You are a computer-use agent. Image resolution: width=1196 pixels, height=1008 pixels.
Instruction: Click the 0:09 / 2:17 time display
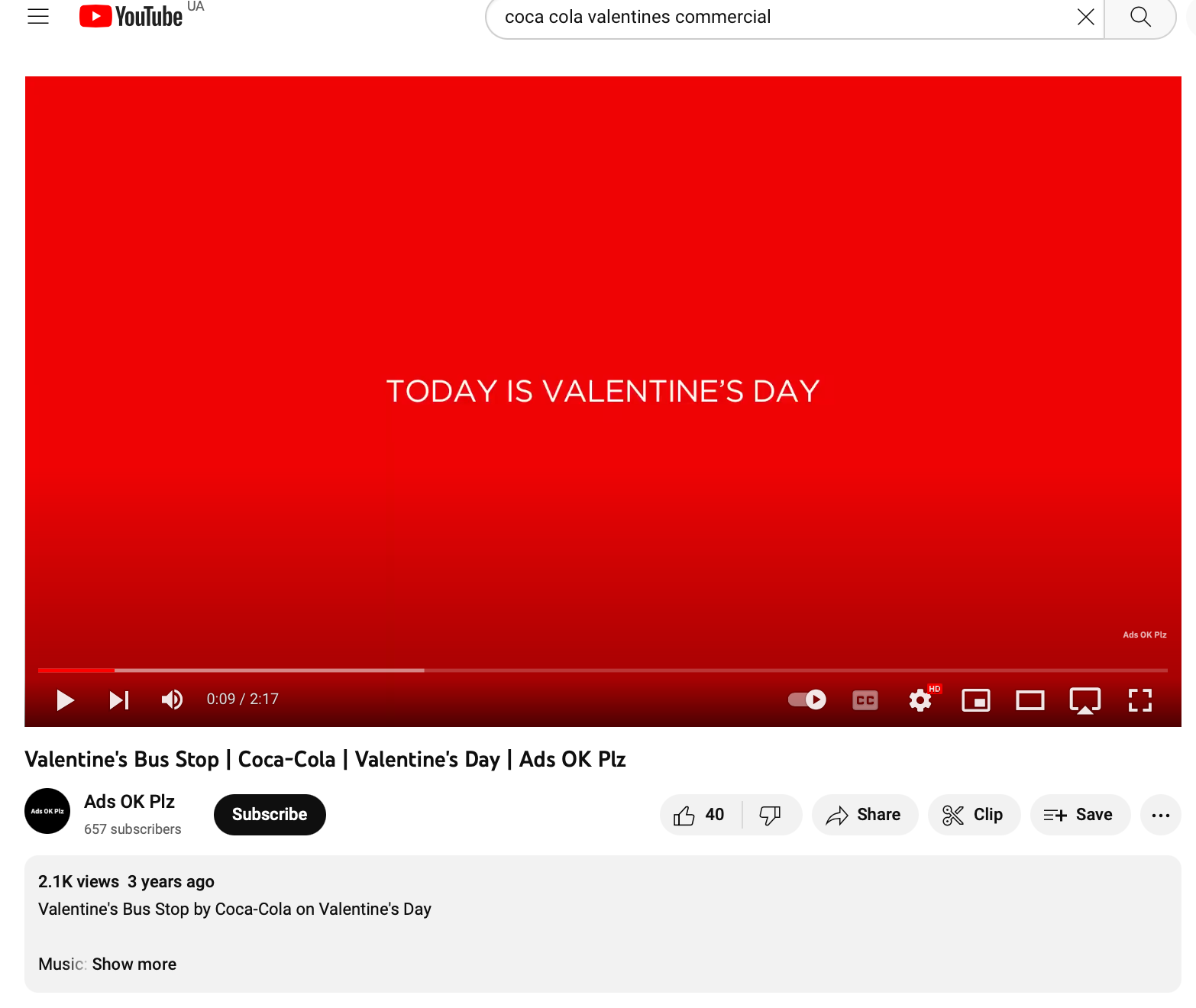(243, 699)
